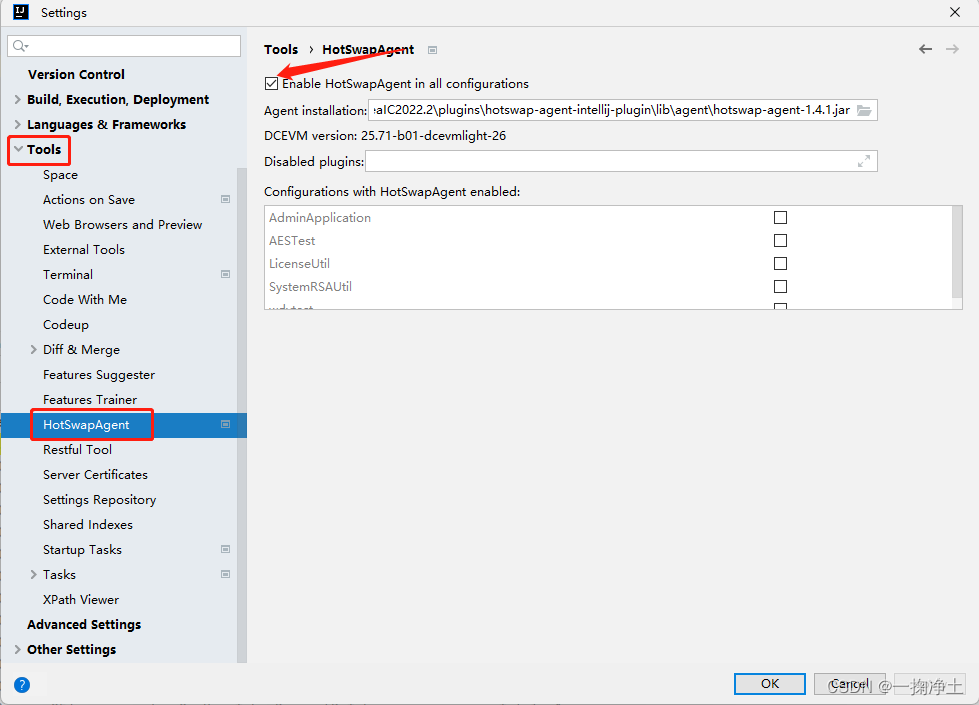Viewport: 979px width, 705px height.
Task: Click the icon next to Terminal entry
Action: point(225,274)
